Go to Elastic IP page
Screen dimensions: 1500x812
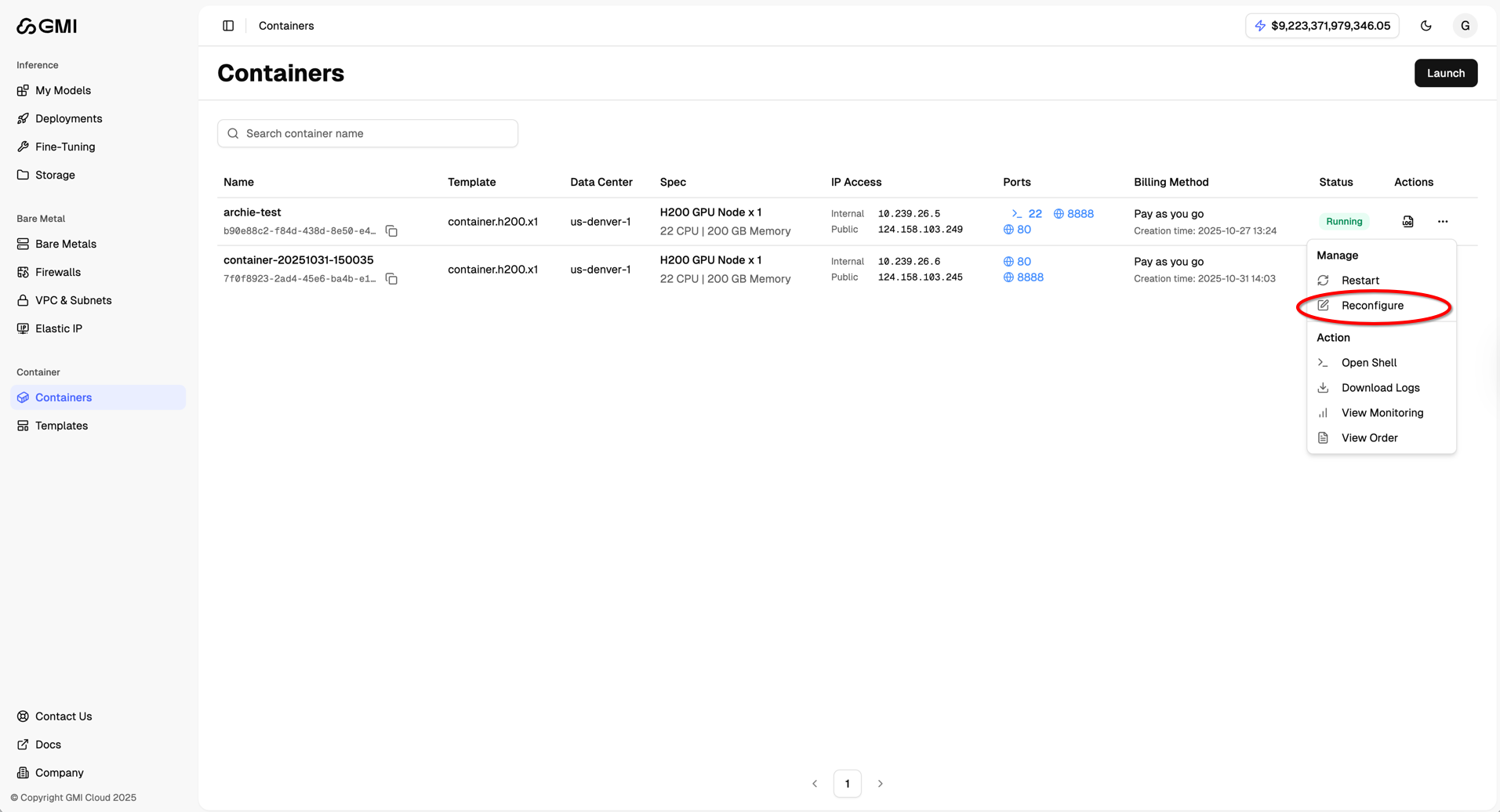point(98,328)
